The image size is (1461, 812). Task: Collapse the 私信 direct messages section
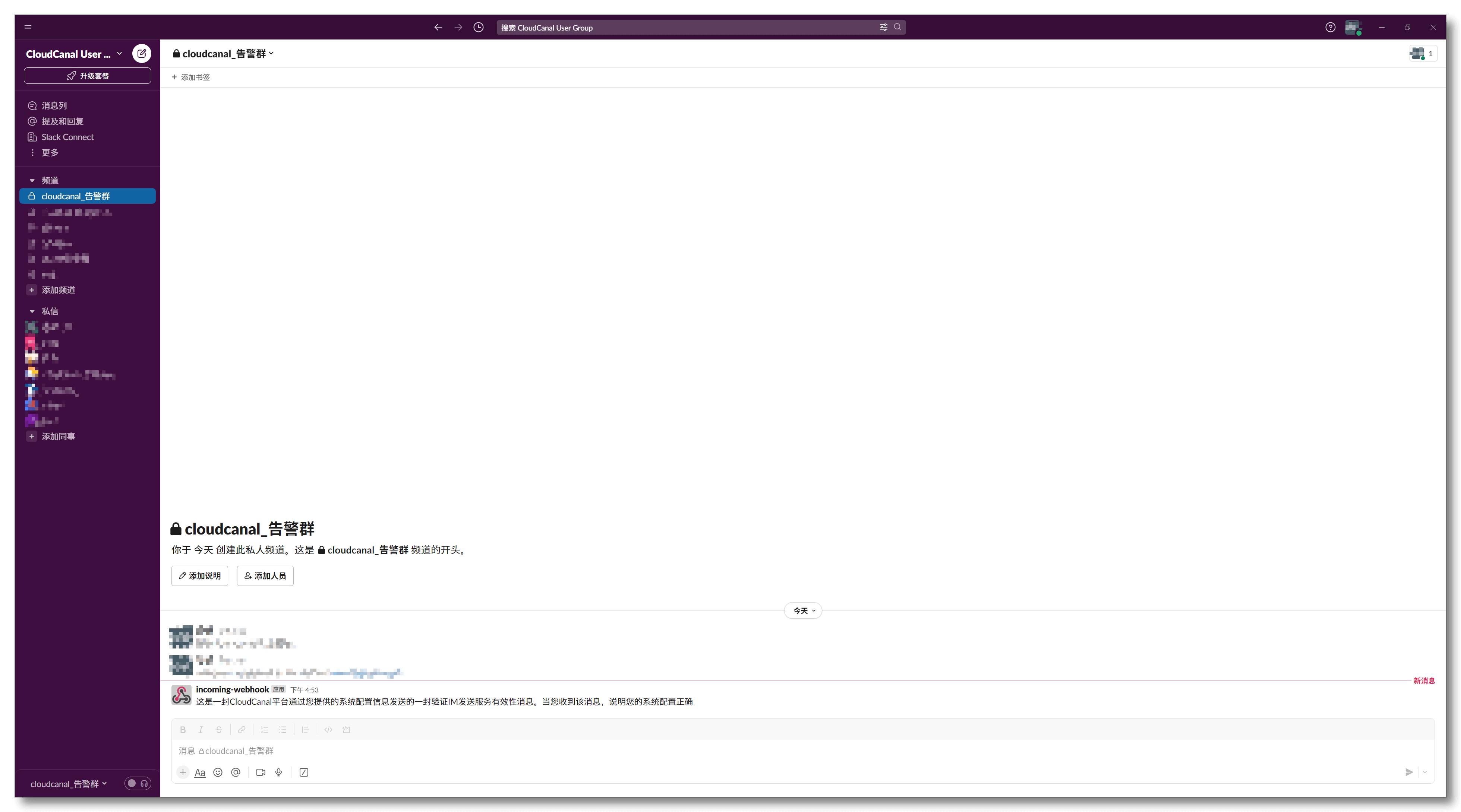pos(32,311)
